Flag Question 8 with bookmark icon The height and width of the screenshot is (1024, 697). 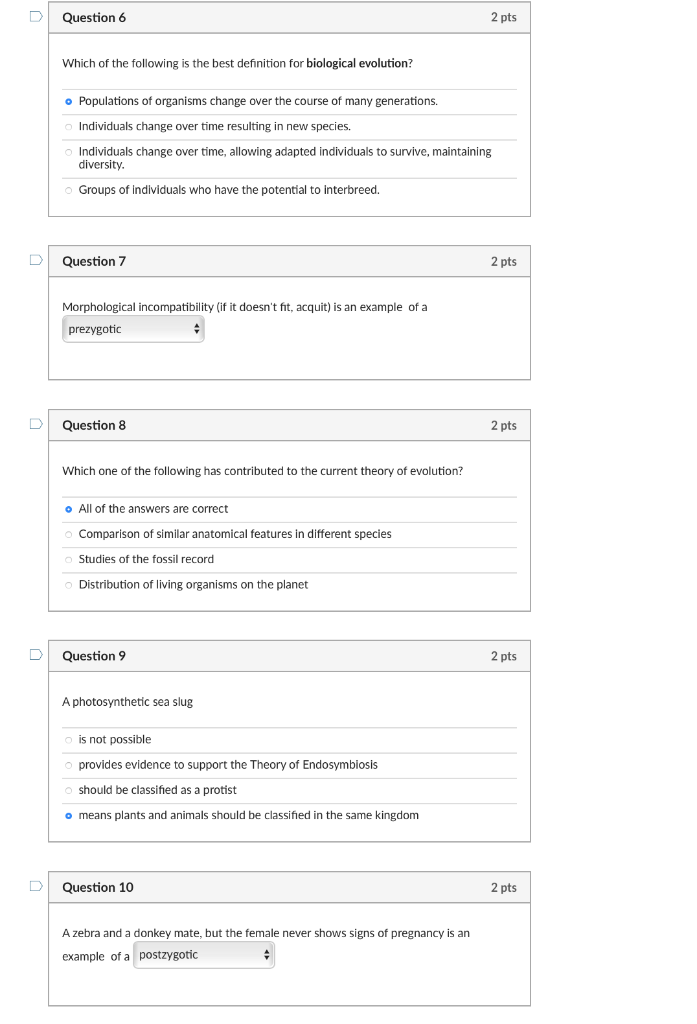point(36,424)
